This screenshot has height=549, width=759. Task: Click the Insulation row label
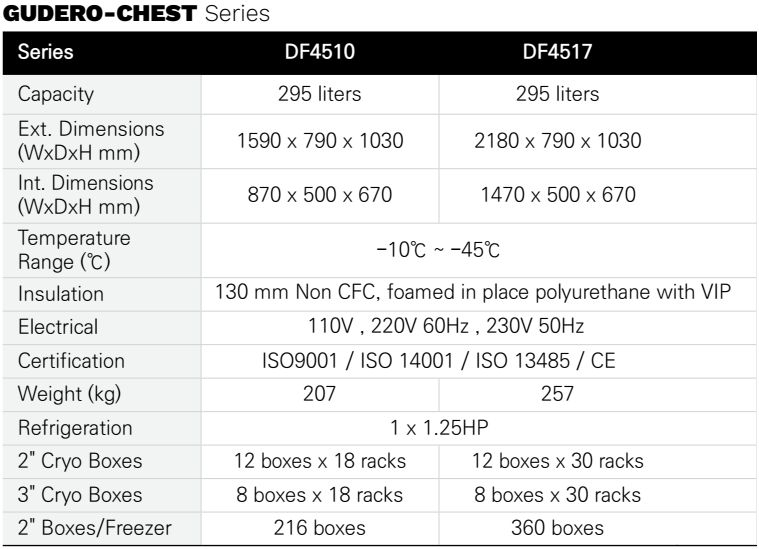[x=61, y=294]
